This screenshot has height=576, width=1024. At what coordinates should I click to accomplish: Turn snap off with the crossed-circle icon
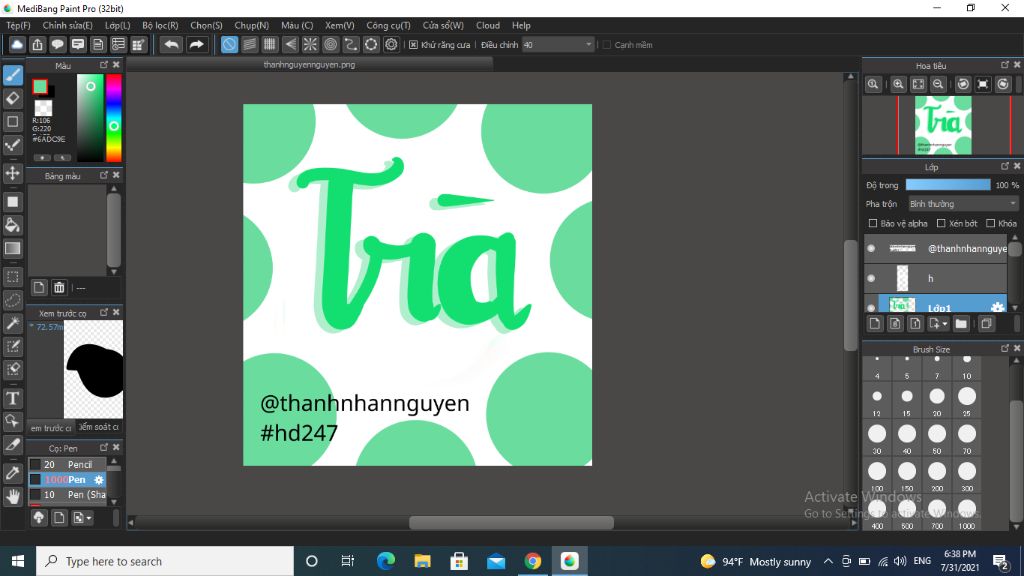pyautogui.click(x=229, y=44)
